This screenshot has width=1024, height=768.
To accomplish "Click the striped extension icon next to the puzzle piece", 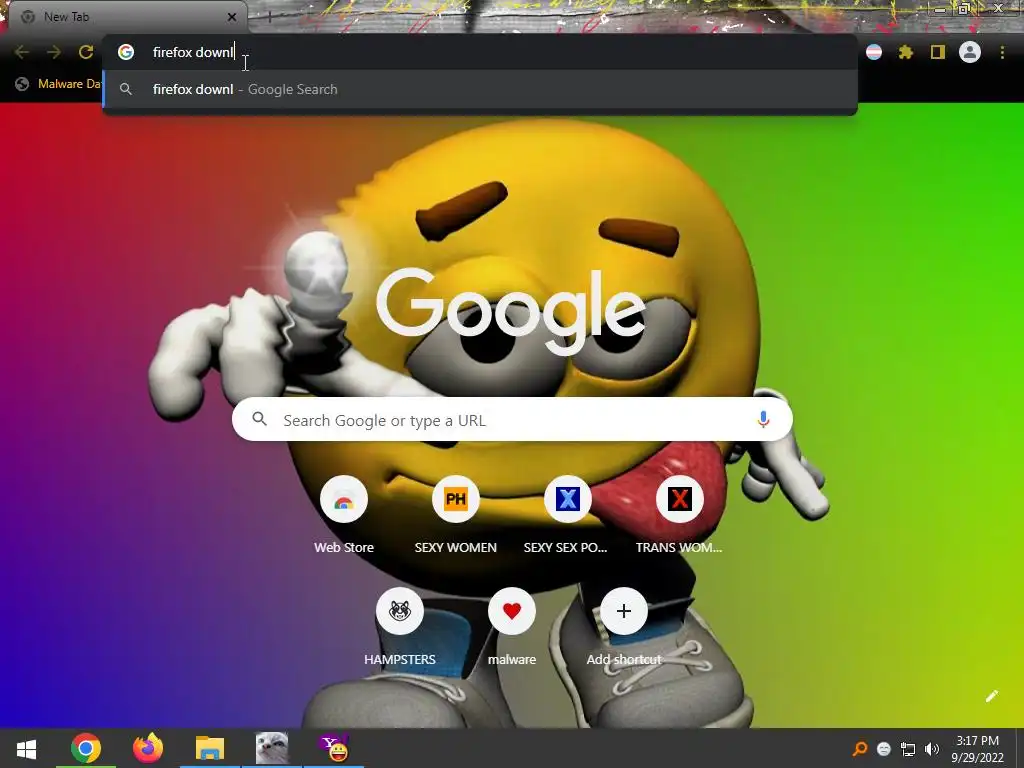I will [874, 52].
